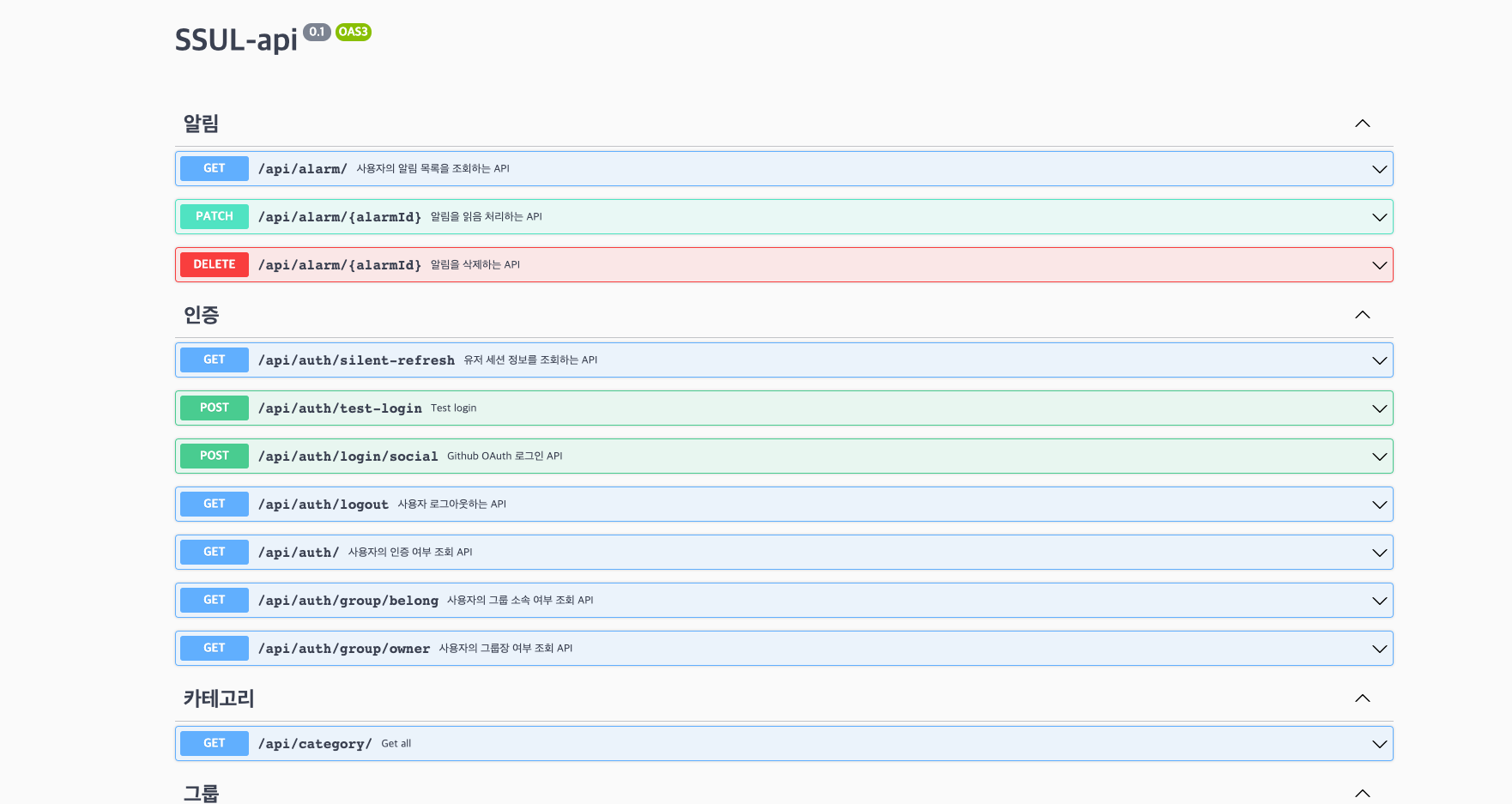Click the DELETE method badge
This screenshot has width=1512, height=804.
pos(215,264)
